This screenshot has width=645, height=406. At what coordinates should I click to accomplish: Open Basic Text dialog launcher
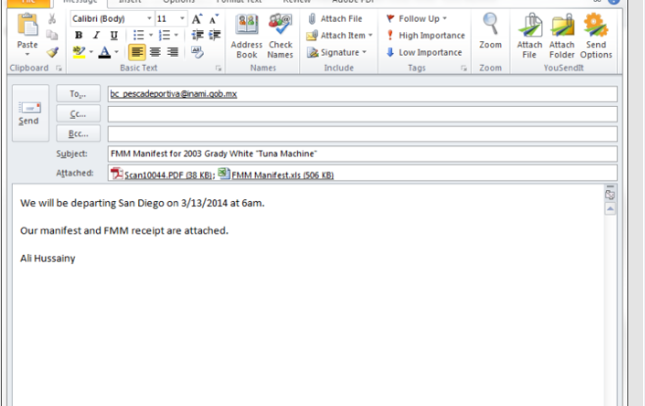(x=218, y=68)
